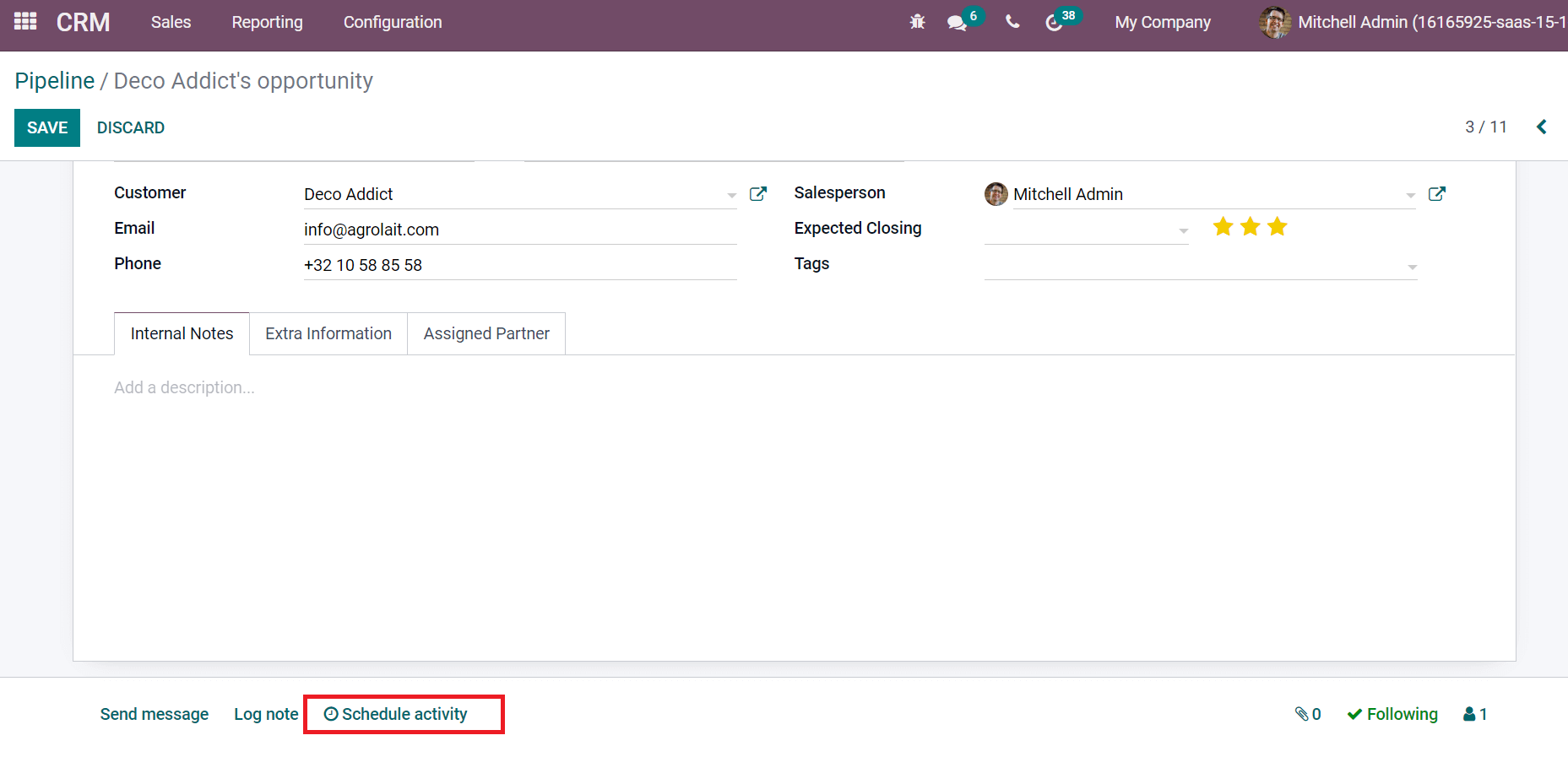This screenshot has height=757, width=1568.
Task: Click Log note
Action: pos(266,714)
